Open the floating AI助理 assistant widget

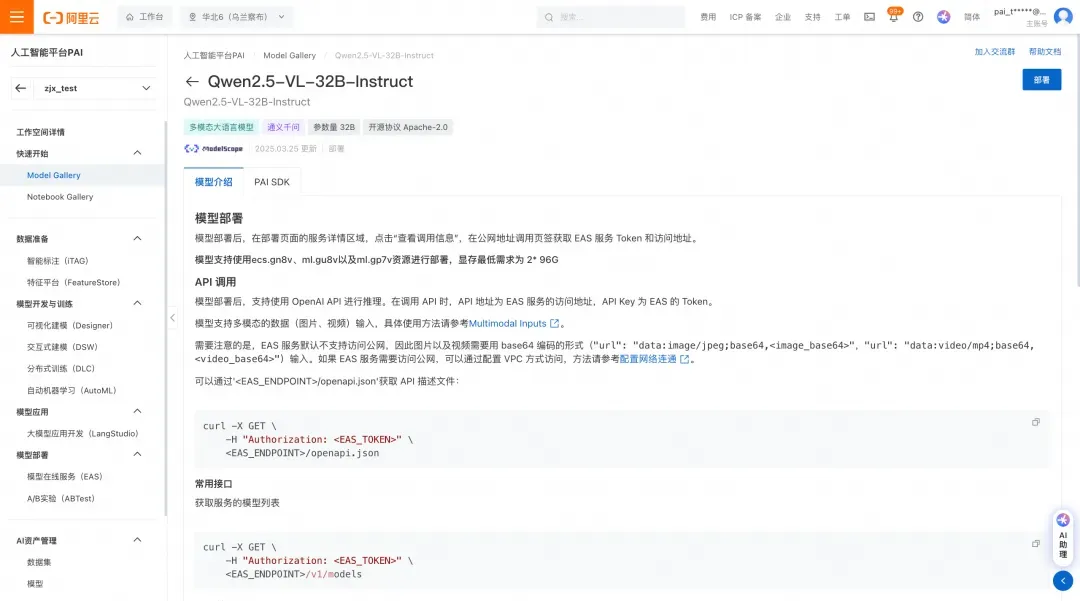pyautogui.click(x=1063, y=536)
